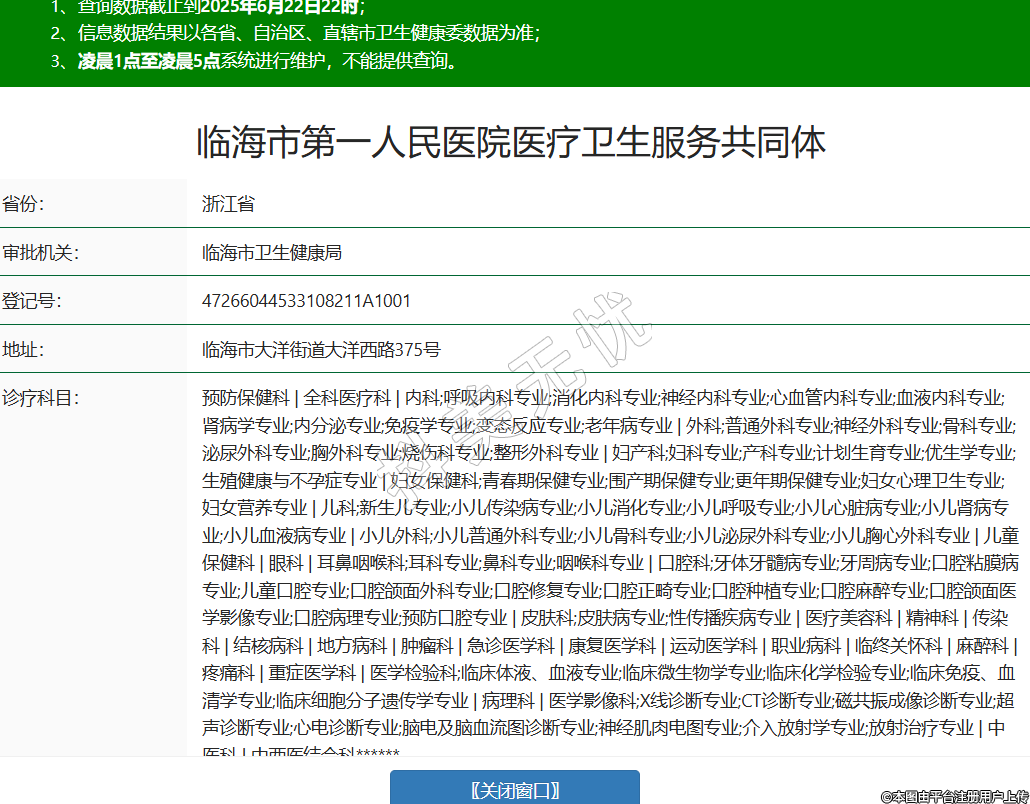This screenshot has height=804, width=1030.
Task: Select the 浙江省 province value
Action: coord(228,204)
